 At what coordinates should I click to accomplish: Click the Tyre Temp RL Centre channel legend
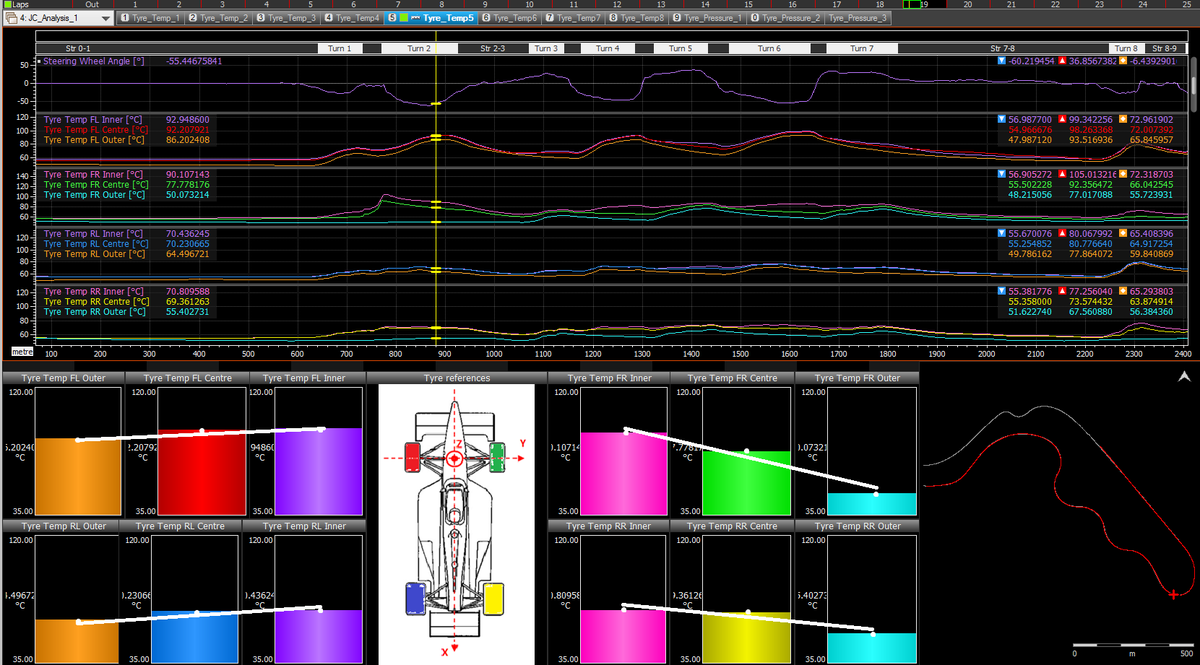coord(95,243)
